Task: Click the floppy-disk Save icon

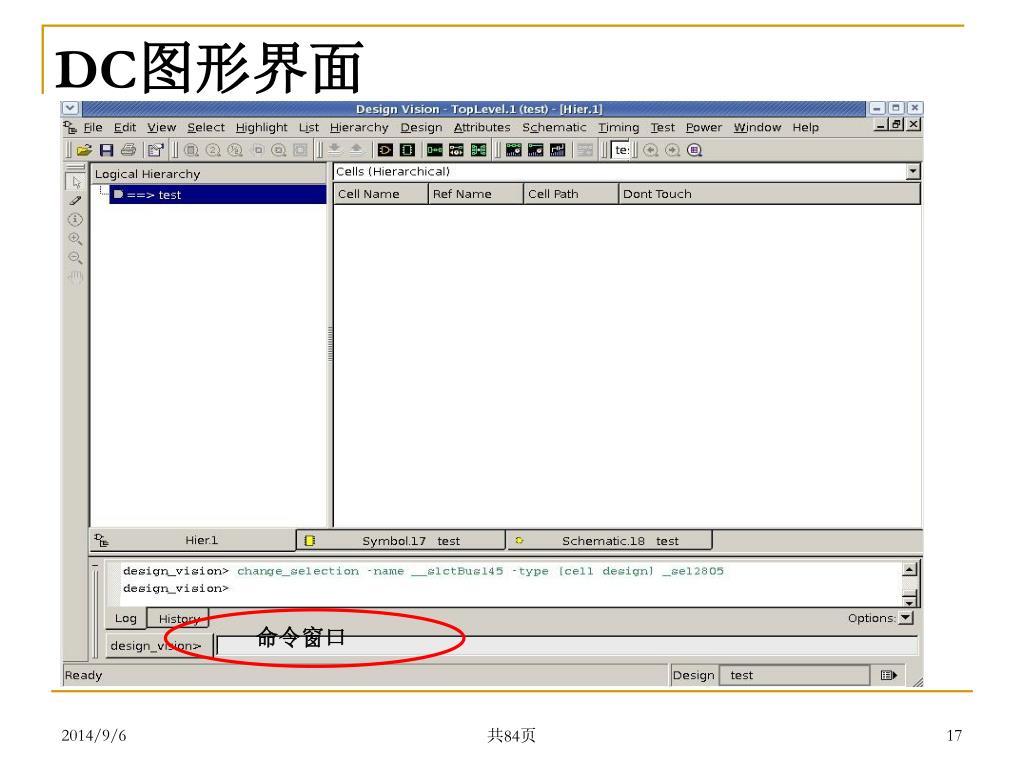Action: (106, 150)
